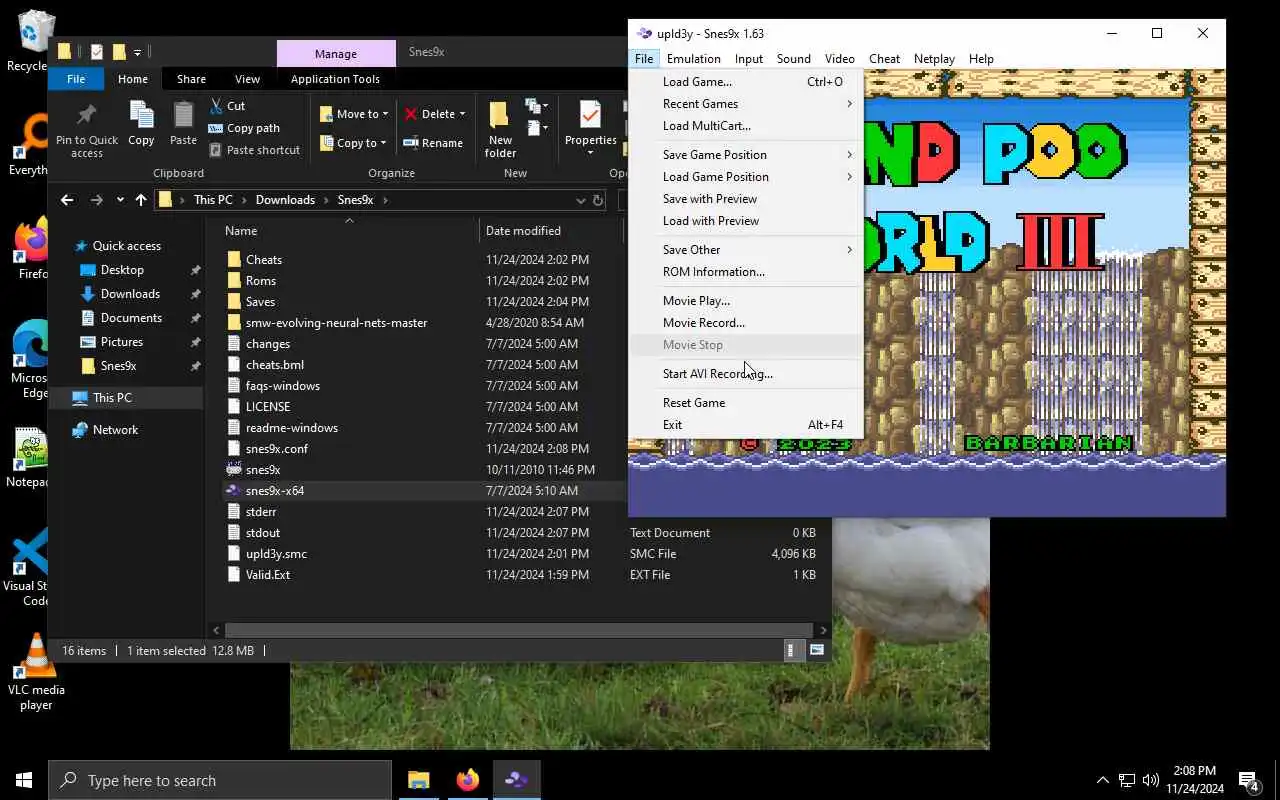Select Downloads in Quick access
This screenshot has width=1280, height=800.
[130, 294]
